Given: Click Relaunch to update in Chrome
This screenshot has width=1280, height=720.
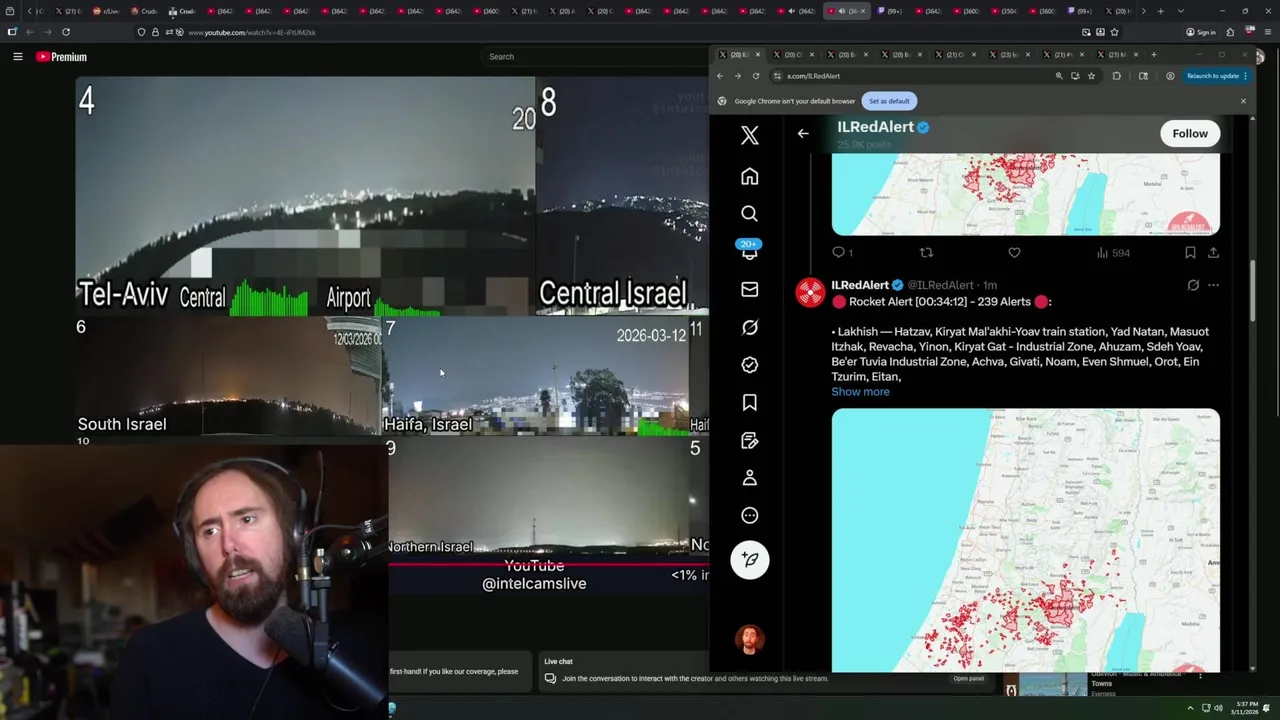Looking at the screenshot, I should click(1212, 76).
